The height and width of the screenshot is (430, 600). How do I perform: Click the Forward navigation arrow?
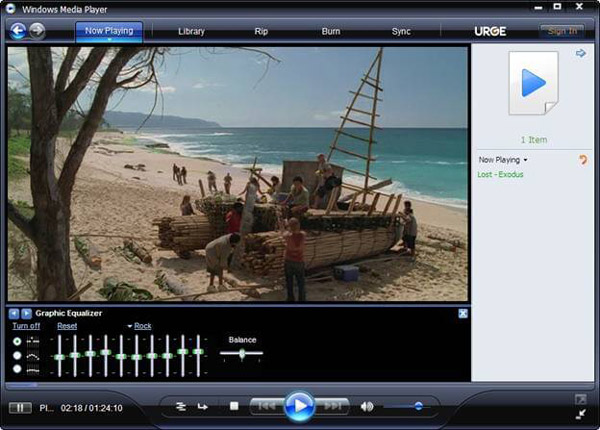click(x=37, y=30)
